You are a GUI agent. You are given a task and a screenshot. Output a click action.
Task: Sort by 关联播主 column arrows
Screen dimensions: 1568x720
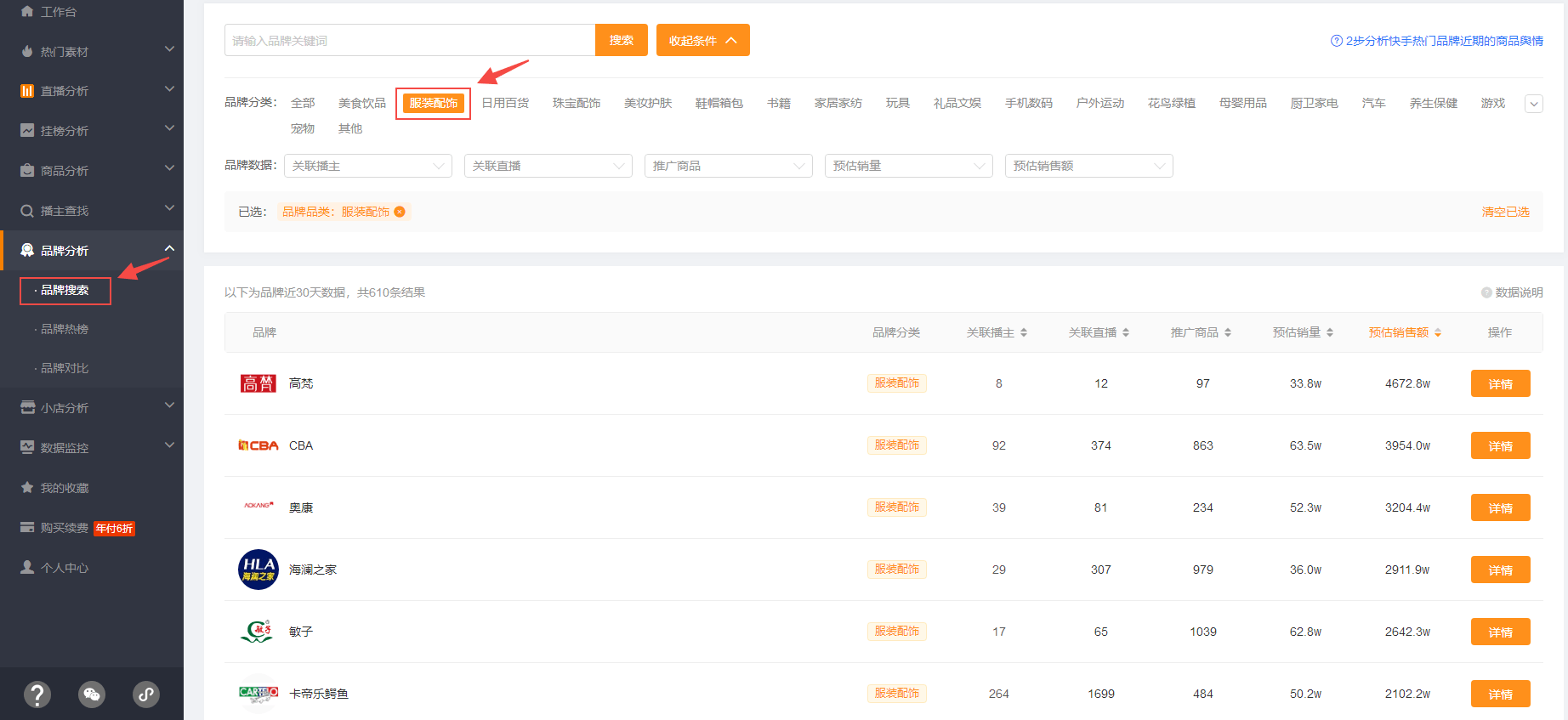click(x=1024, y=332)
